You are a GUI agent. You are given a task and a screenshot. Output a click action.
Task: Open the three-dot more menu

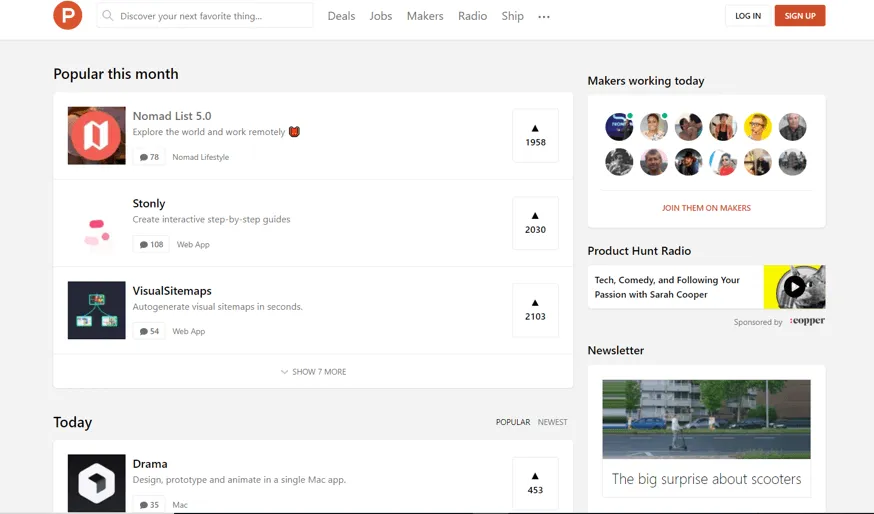pos(544,17)
